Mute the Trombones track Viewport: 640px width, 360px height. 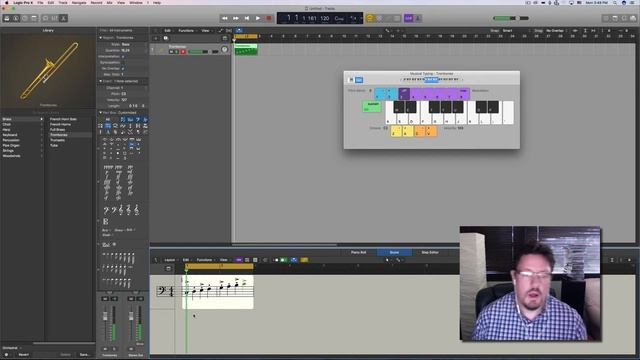tap(171, 52)
